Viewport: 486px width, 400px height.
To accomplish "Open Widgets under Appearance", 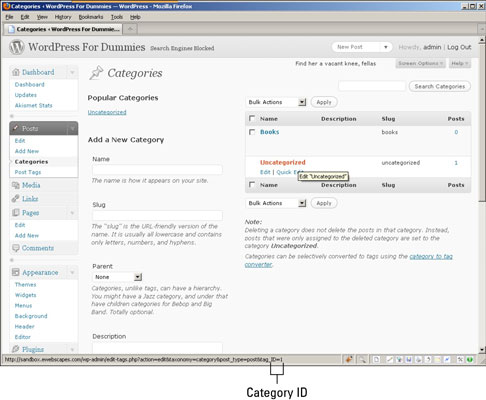I will [x=25, y=295].
